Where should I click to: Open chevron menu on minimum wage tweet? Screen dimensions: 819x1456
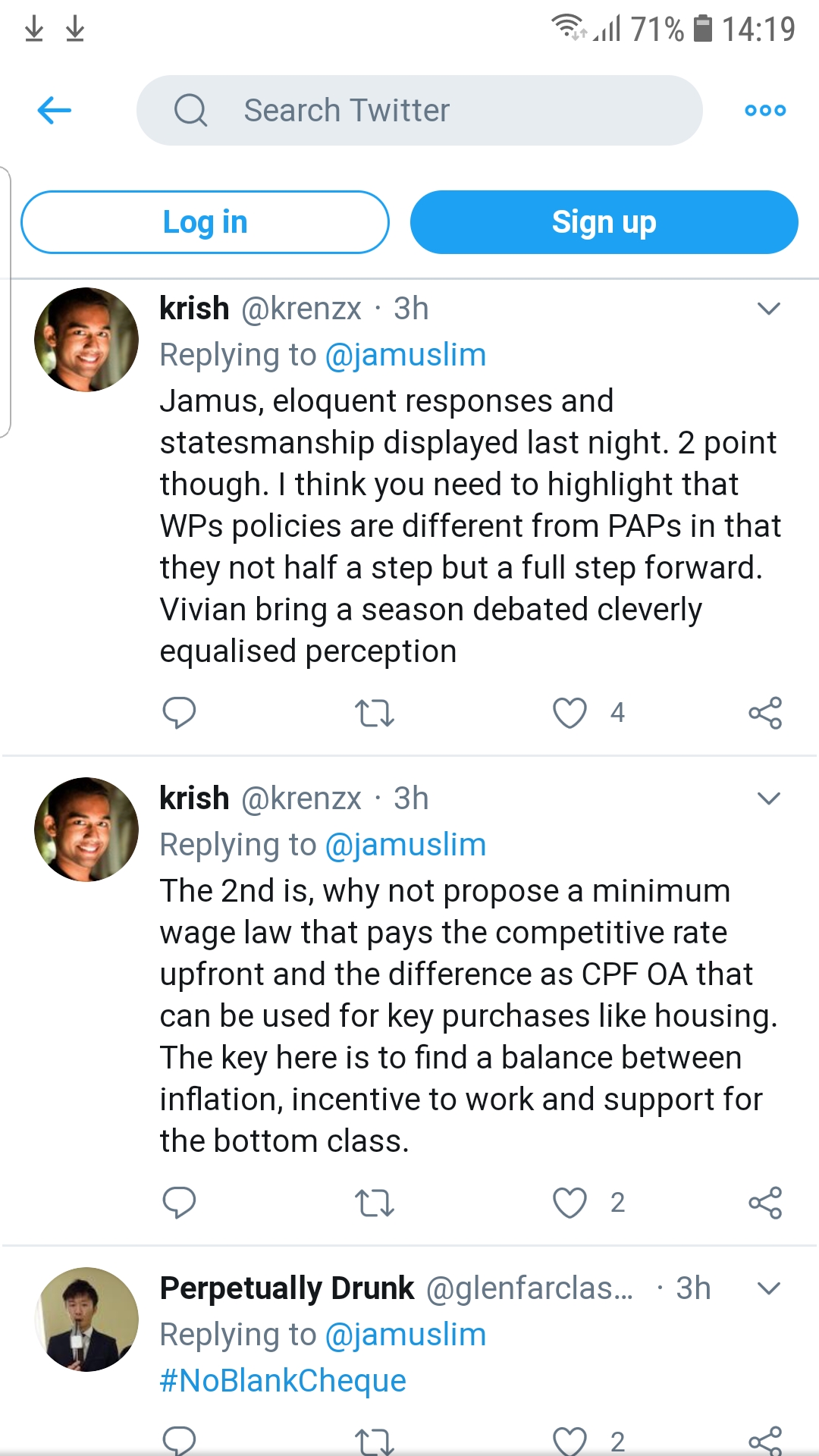click(x=769, y=799)
